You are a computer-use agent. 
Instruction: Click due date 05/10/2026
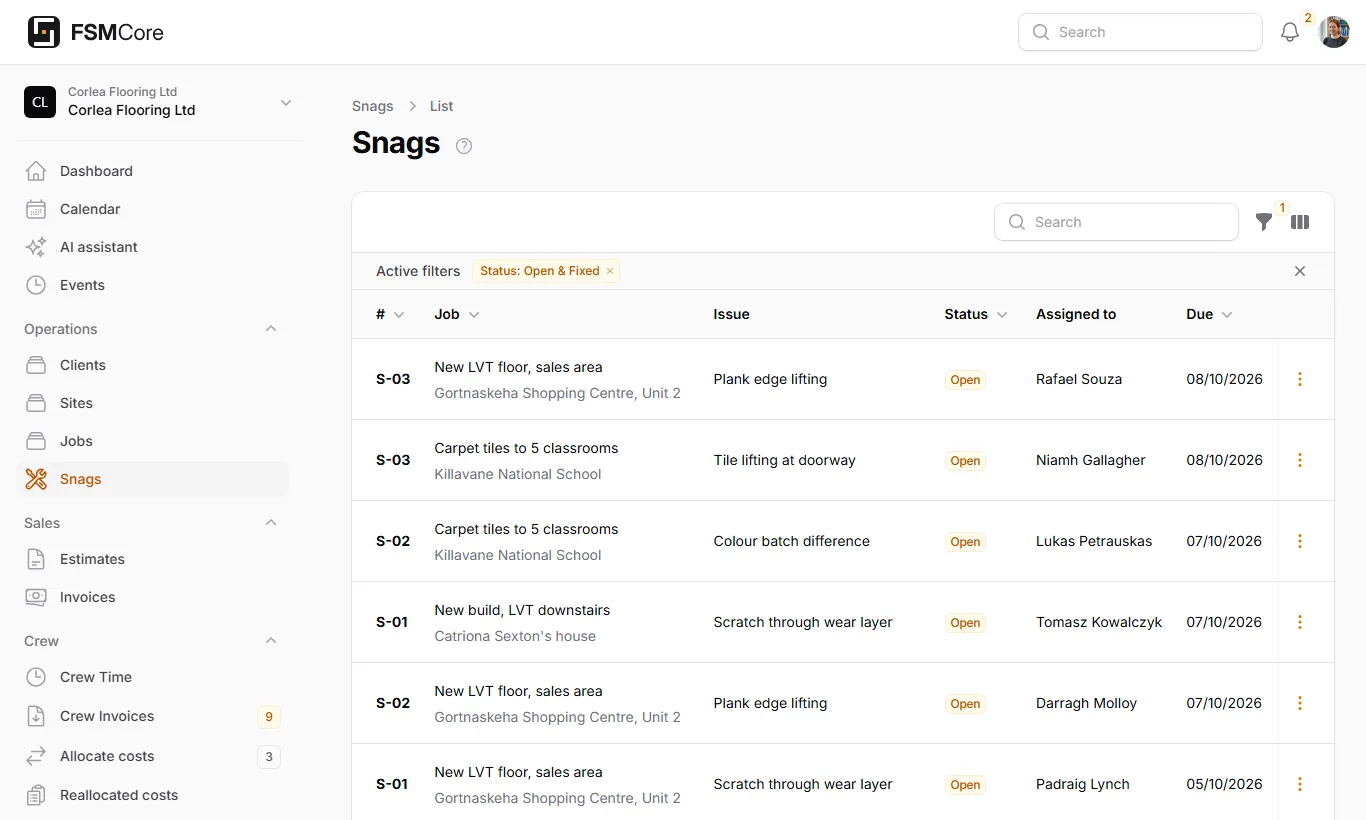[x=1224, y=784]
